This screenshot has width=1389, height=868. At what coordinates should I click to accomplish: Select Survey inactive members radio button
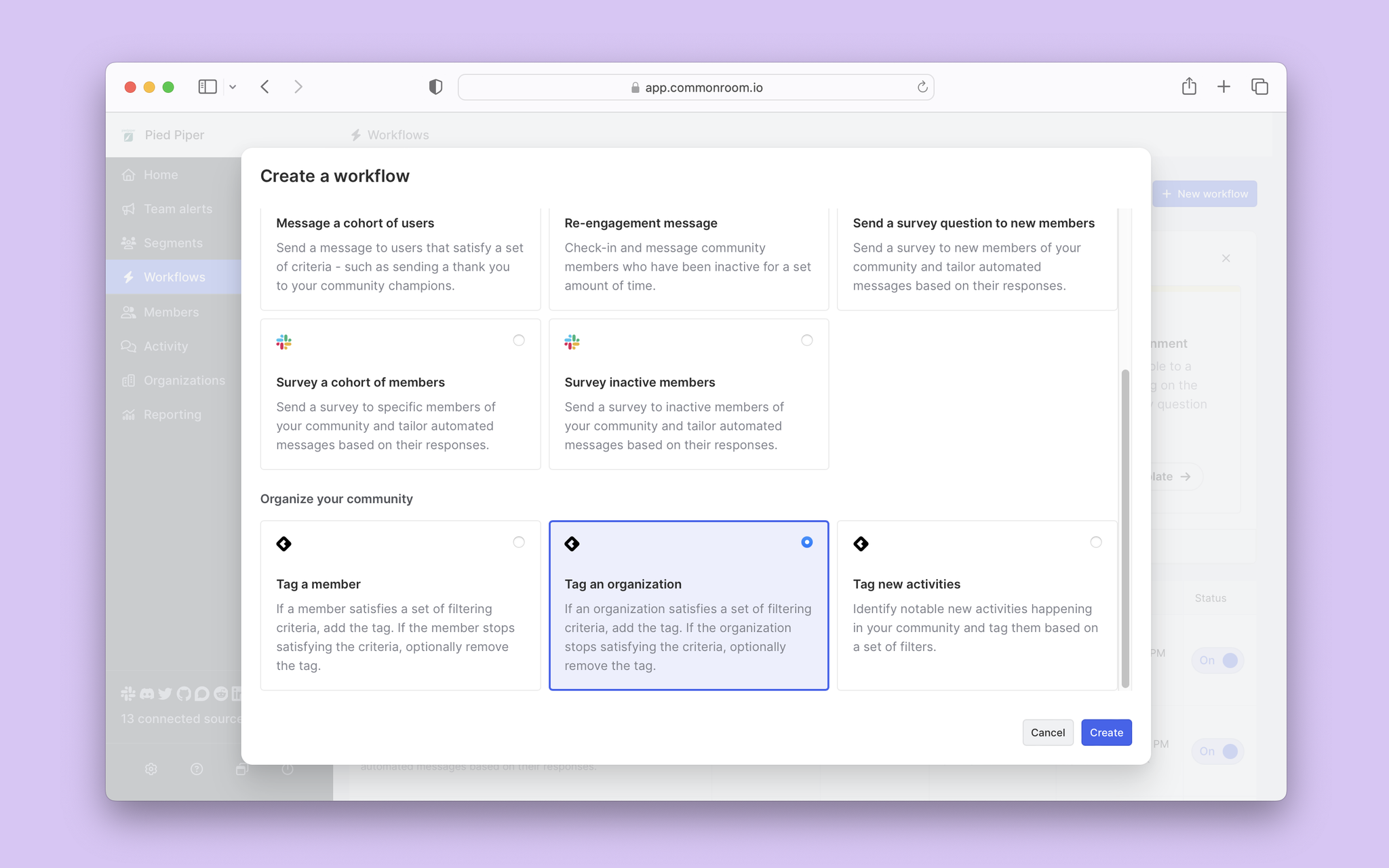pyautogui.click(x=806, y=340)
